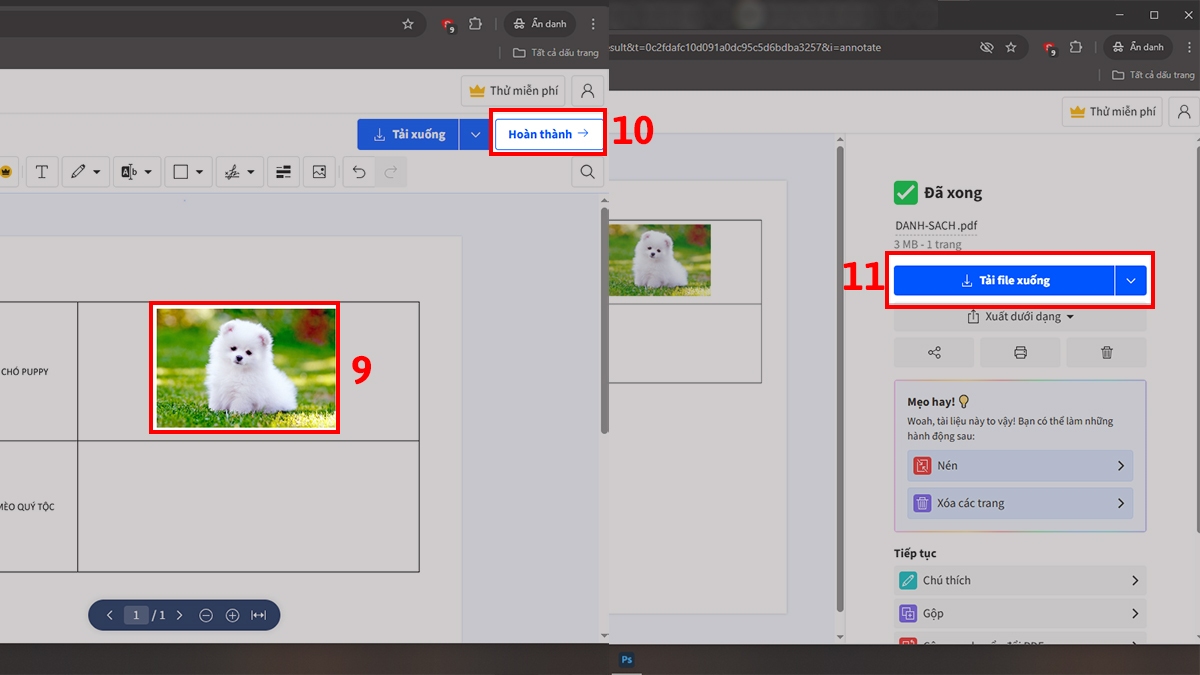
Task: Click the share icon button
Action: pos(934,352)
